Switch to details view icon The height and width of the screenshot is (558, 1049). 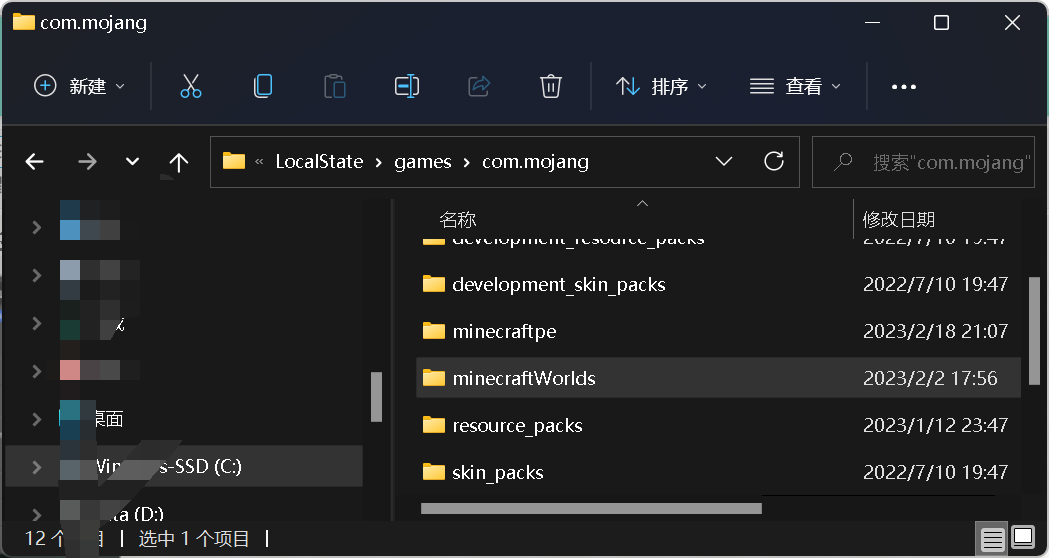pos(993,538)
